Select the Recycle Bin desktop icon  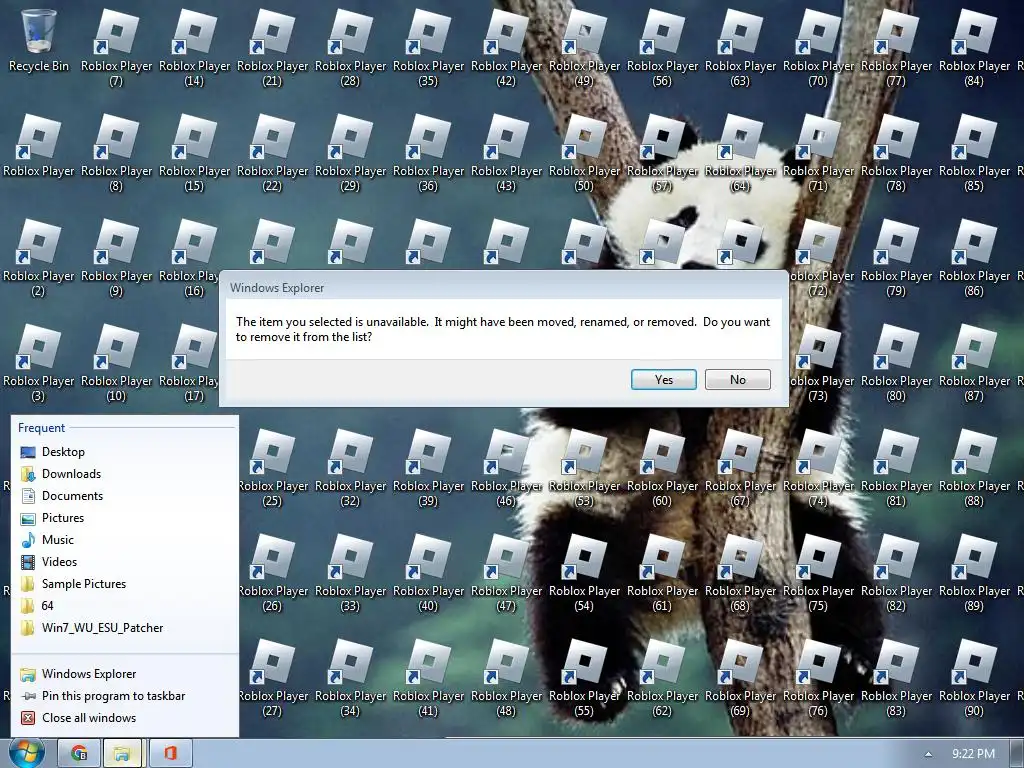point(39,40)
